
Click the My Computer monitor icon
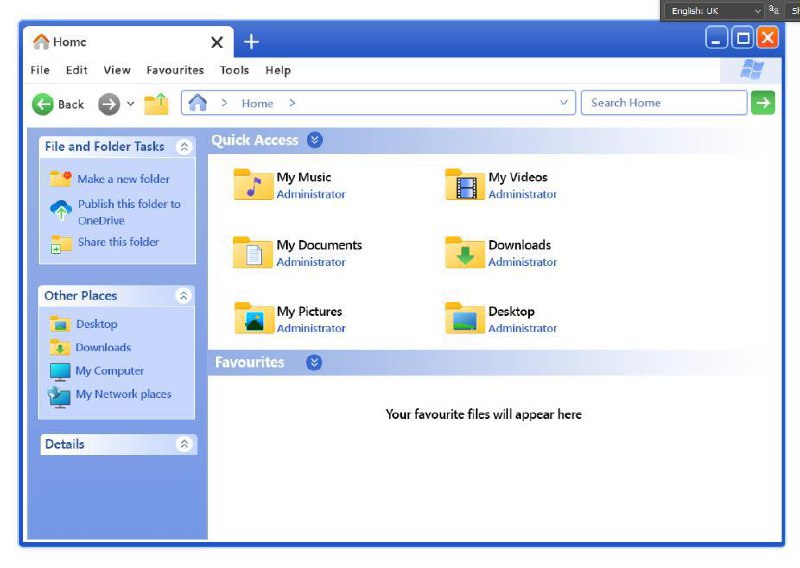60,372
